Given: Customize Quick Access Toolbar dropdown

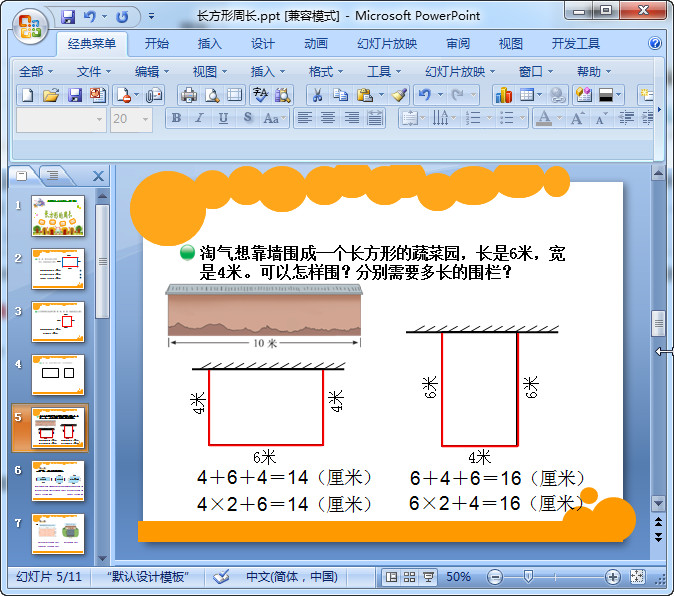Looking at the screenshot, I should click(151, 17).
